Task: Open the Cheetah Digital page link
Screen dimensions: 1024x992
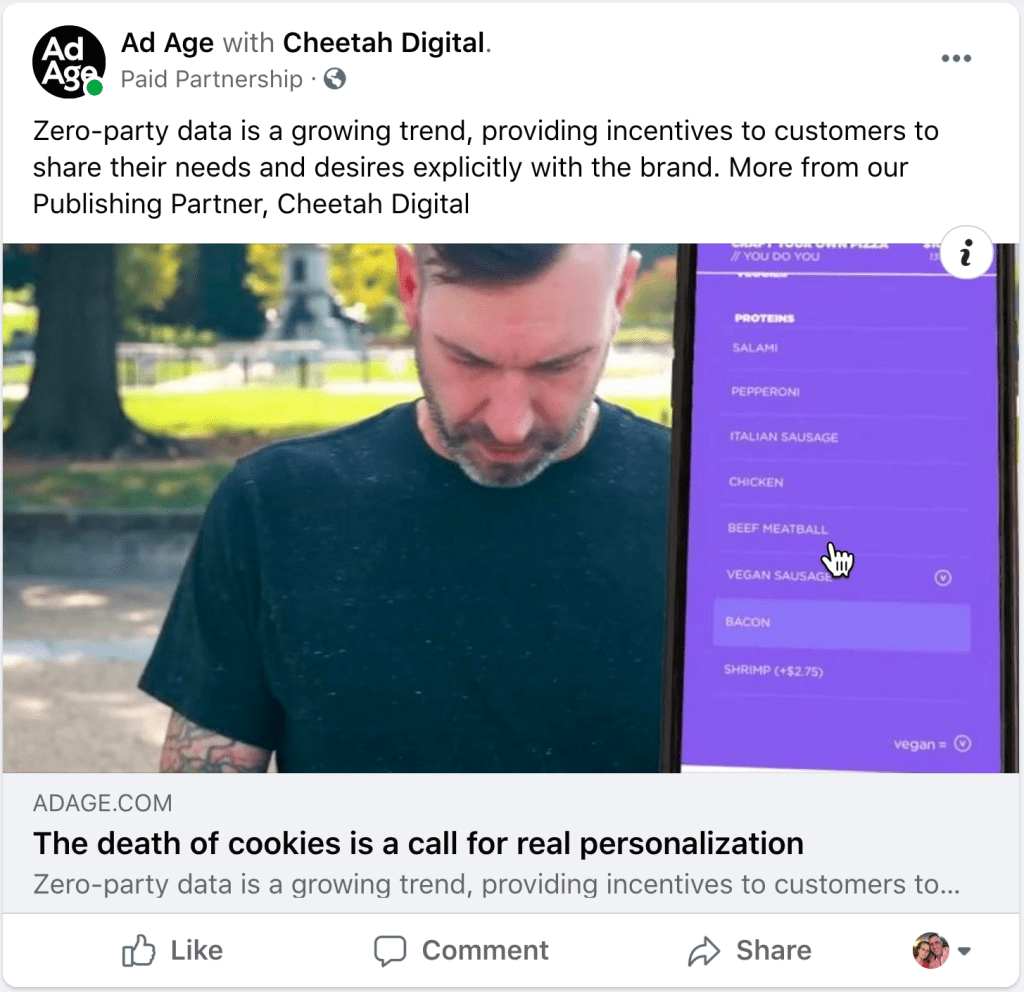Action: point(384,43)
